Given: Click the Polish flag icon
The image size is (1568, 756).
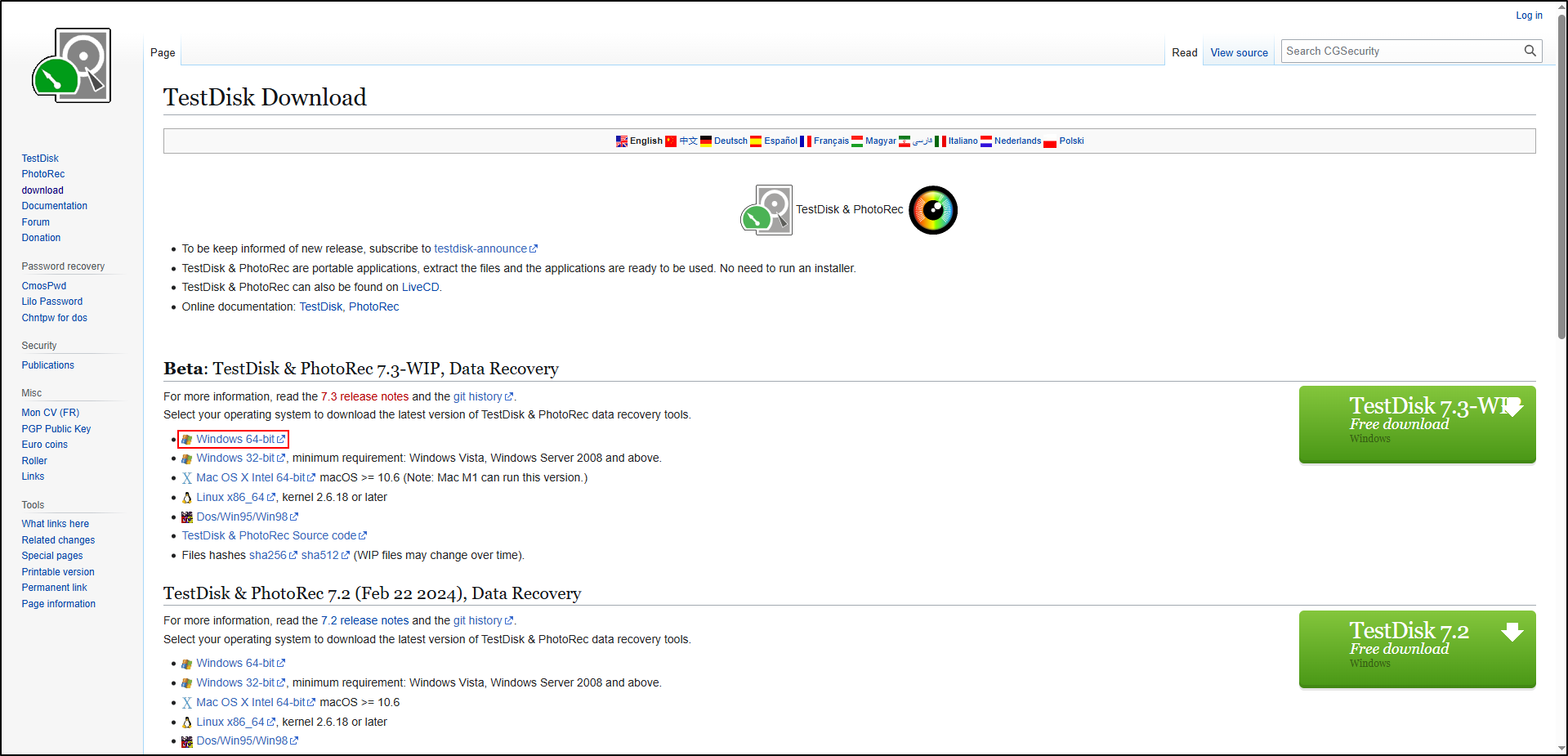Looking at the screenshot, I should (1050, 141).
